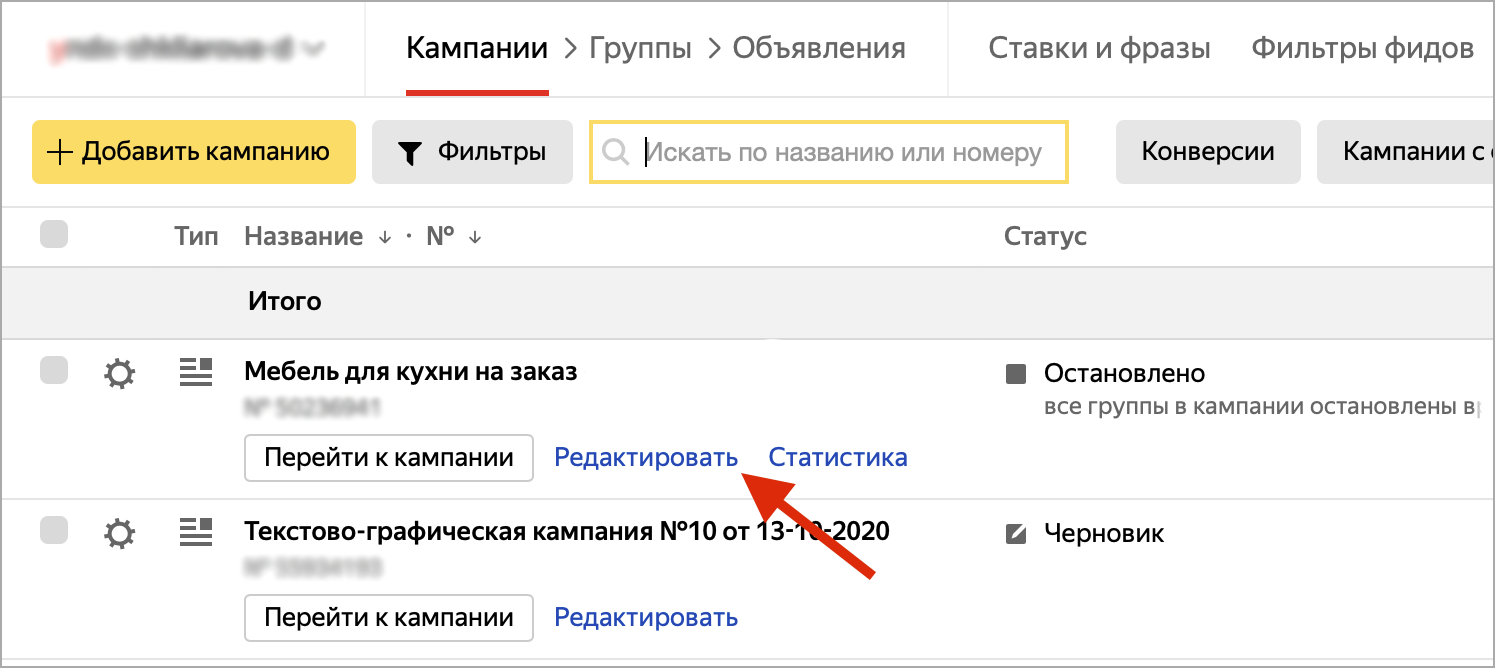Open gear settings for Текстово-графическая кампания №10
This screenshot has height=668, width=1495.
click(119, 534)
